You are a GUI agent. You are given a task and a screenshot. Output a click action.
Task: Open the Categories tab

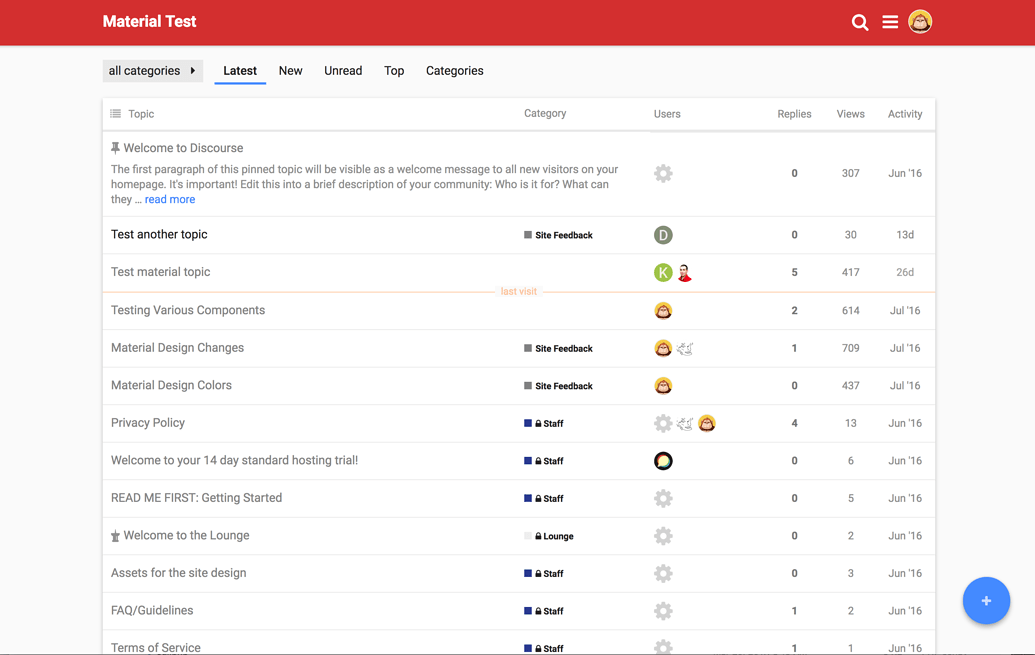[454, 71]
